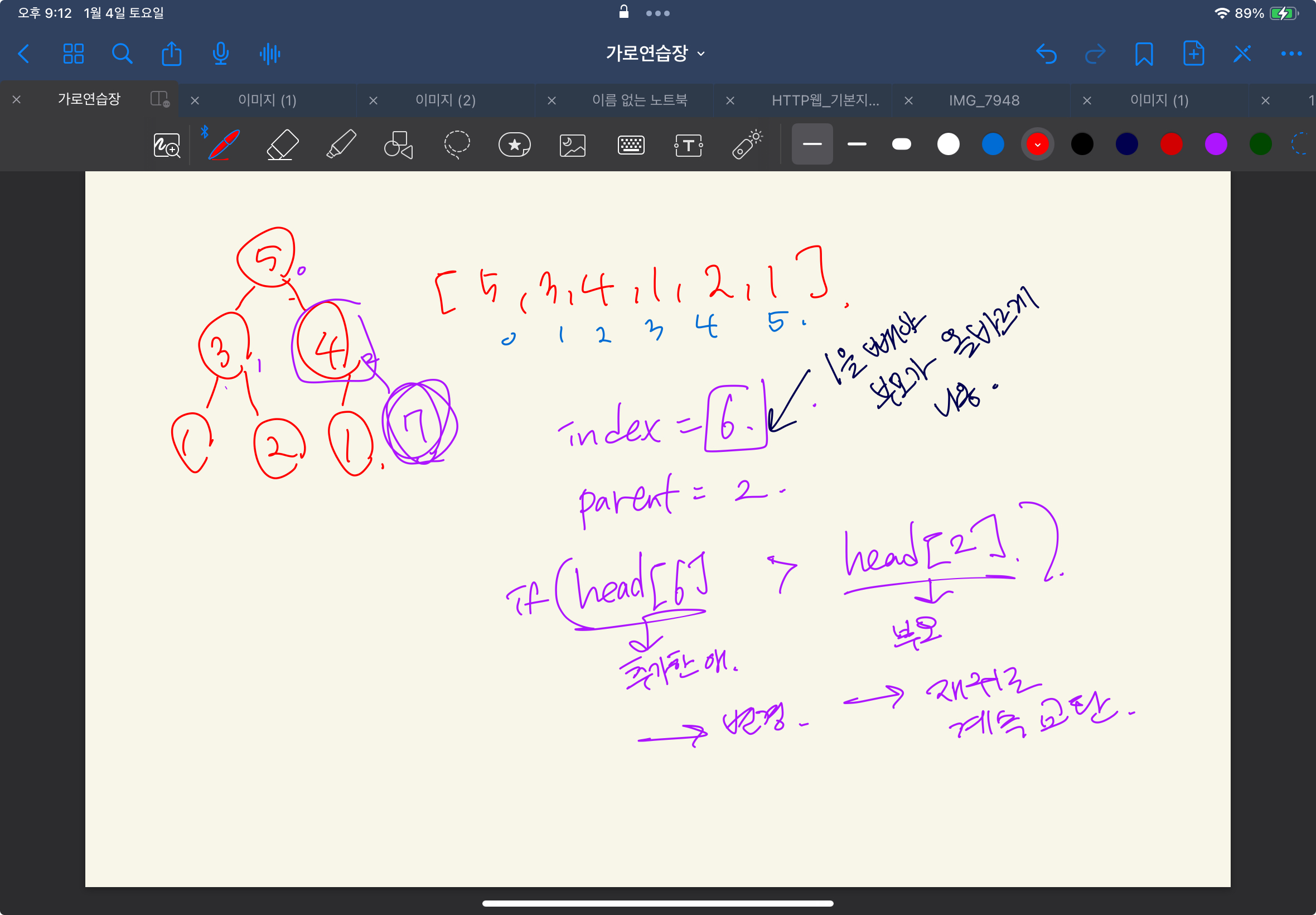1316x915 pixels.
Task: Click the Insert image tool
Action: click(x=572, y=145)
